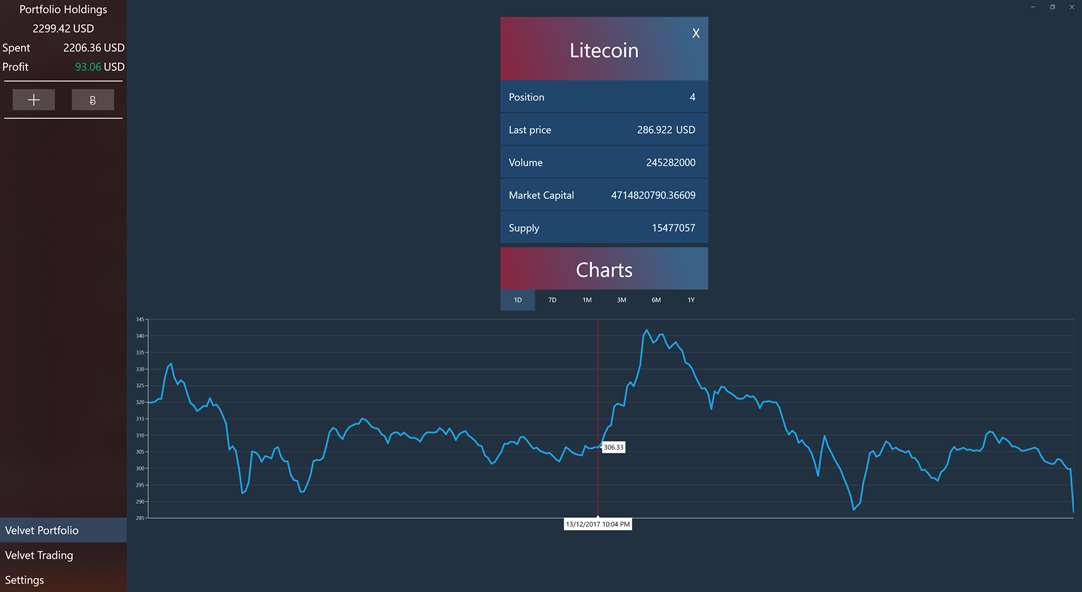Click the 306.33 price tooltip on chart
The width and height of the screenshot is (1082, 592).
click(614, 447)
